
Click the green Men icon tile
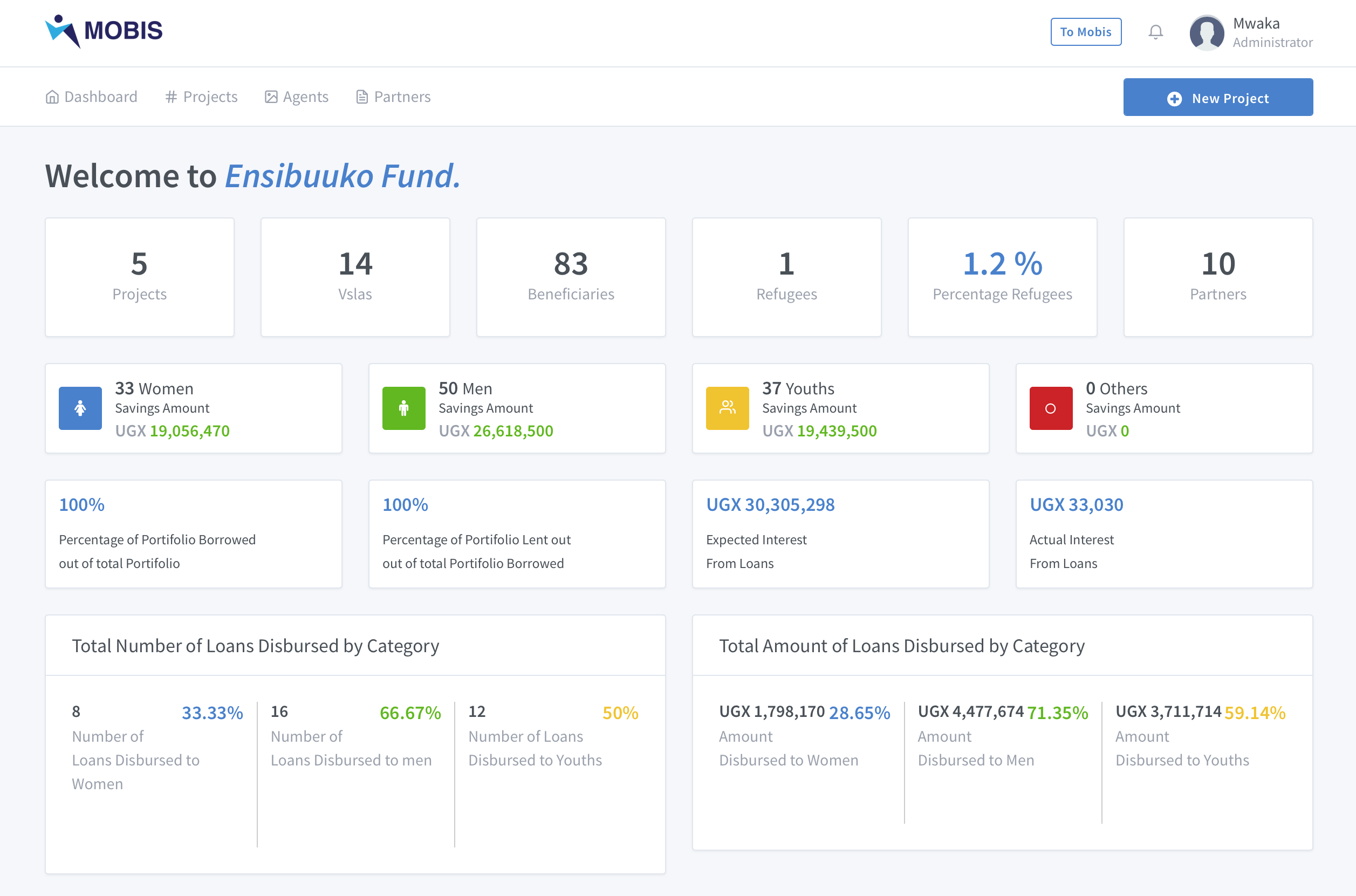point(403,408)
